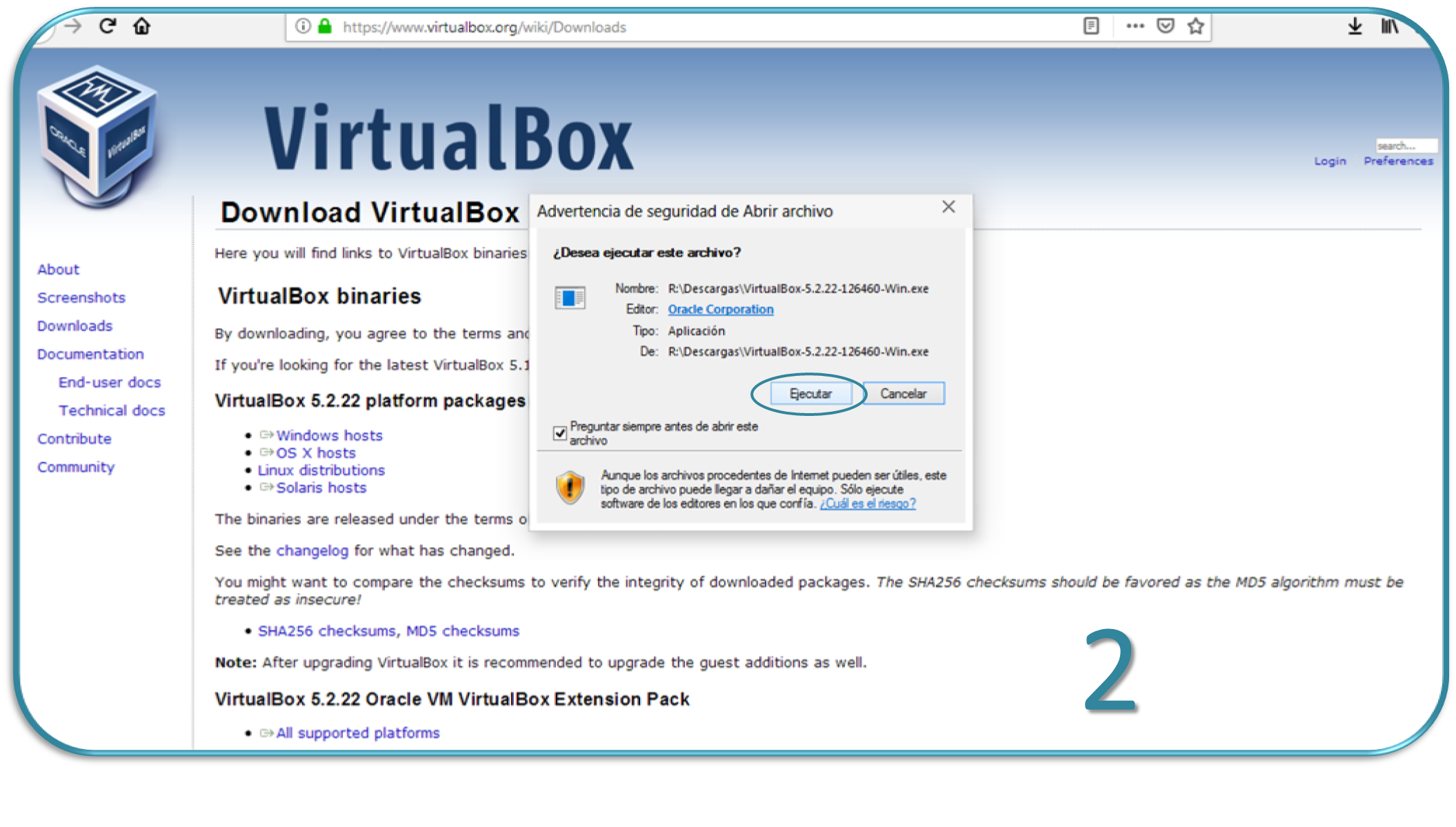The image size is (1456, 827).
Task: Open the downloads arrow icon
Action: pyautogui.click(x=1355, y=26)
